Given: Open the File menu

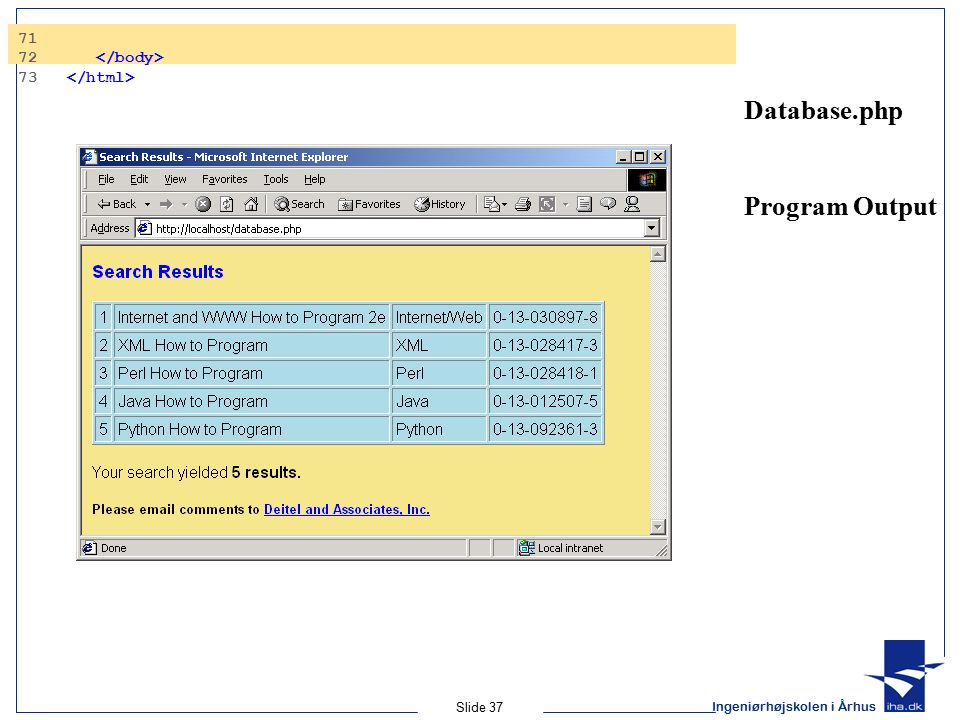Looking at the screenshot, I should pos(106,179).
